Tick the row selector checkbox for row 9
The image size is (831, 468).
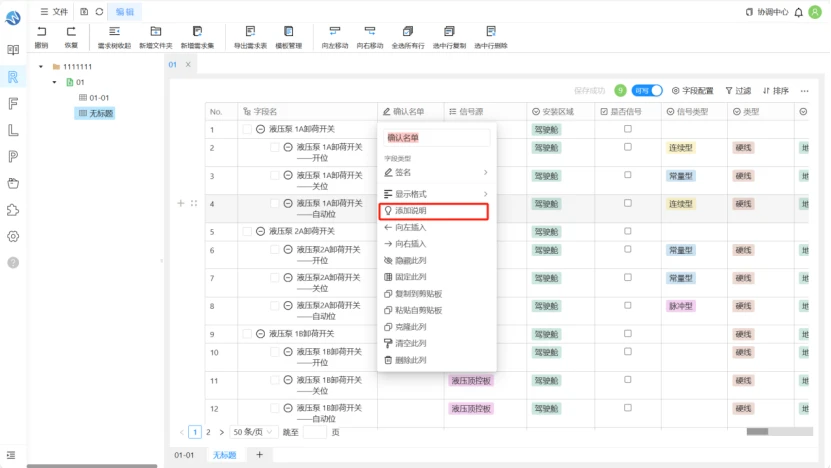[x=247, y=333]
